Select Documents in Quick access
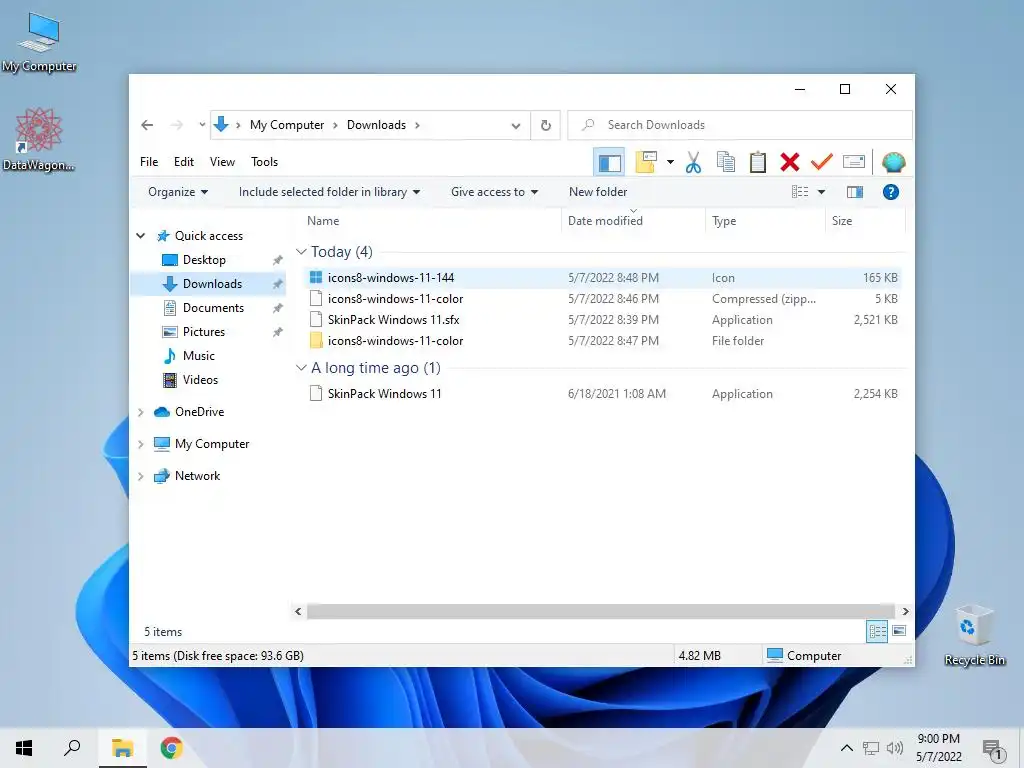Screen dimensions: 1024x768 pos(213,308)
